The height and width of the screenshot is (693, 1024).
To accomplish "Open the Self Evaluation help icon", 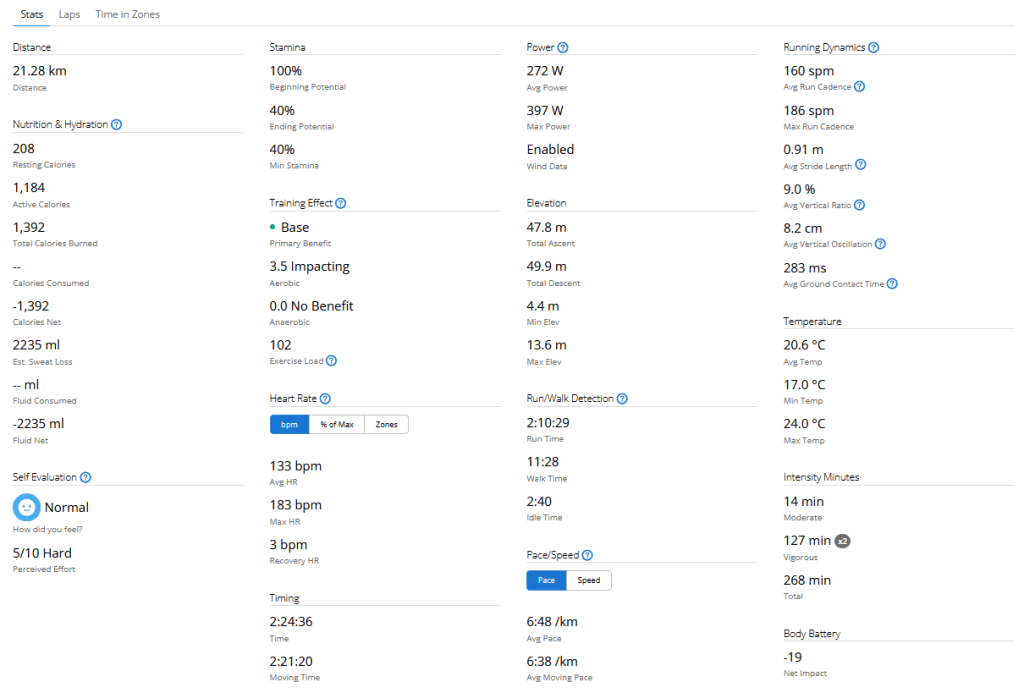I will click(x=85, y=478).
